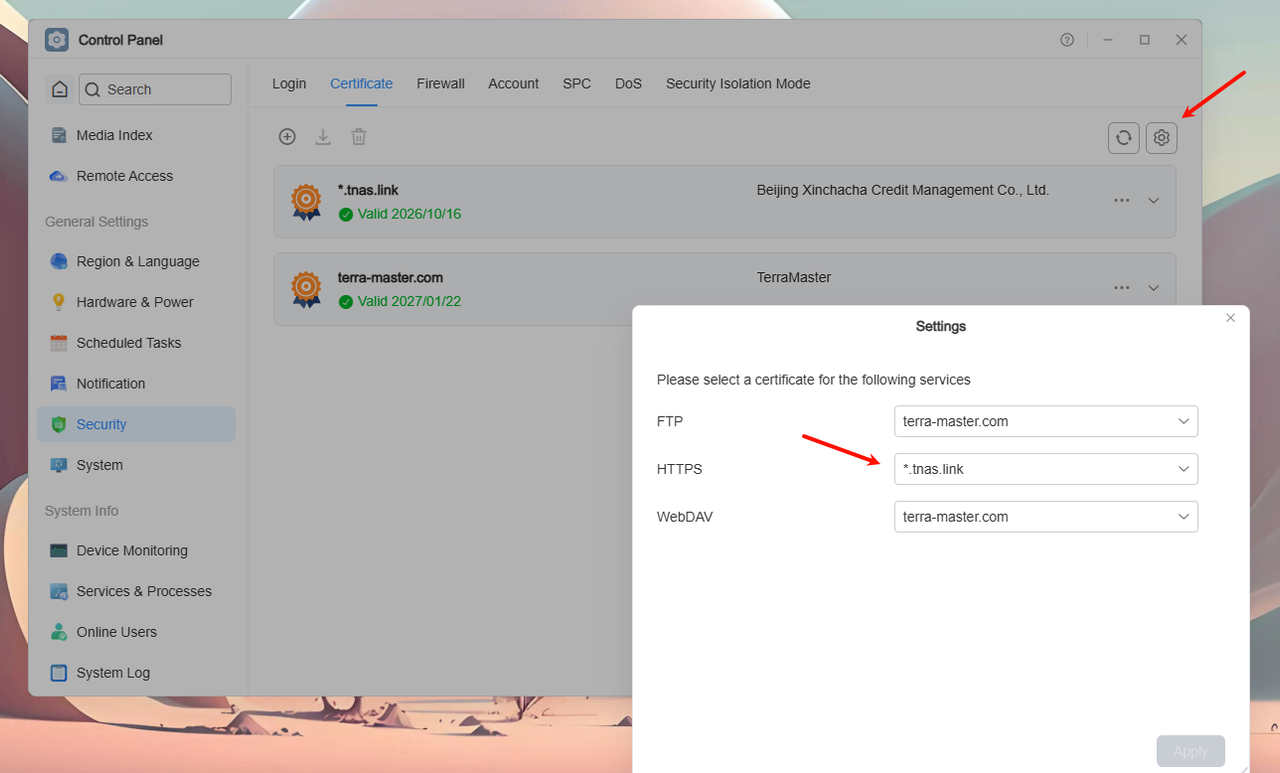Open Device Monitoring in sidebar
The image size is (1280, 773).
click(136, 551)
